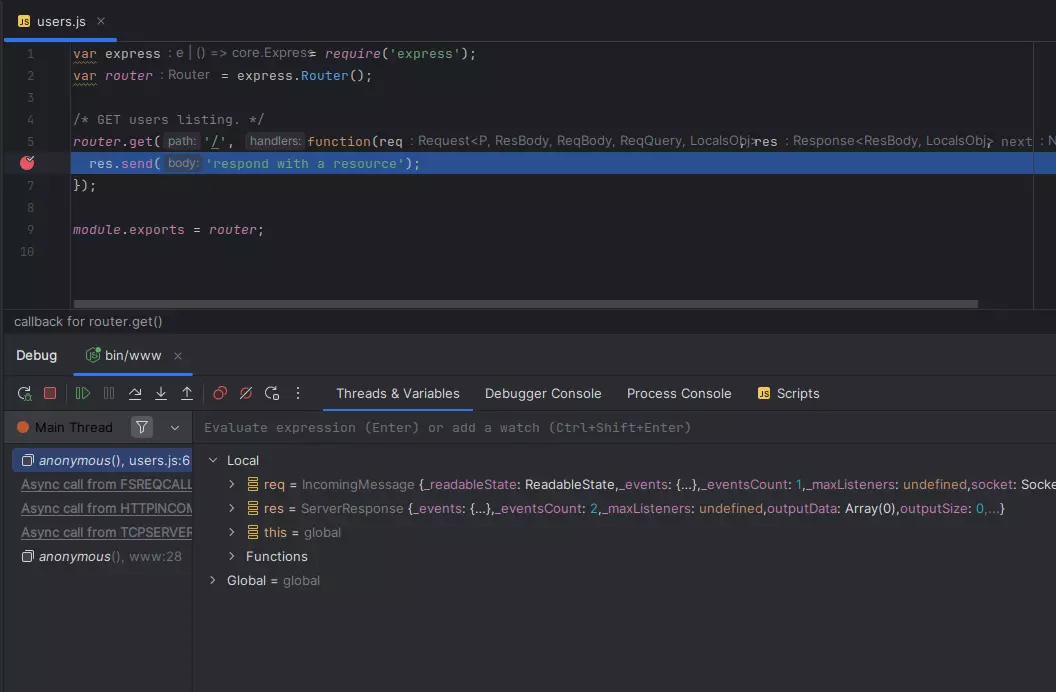The width and height of the screenshot is (1056, 692).
Task: Toggle the frames filter button
Action: coord(142,428)
